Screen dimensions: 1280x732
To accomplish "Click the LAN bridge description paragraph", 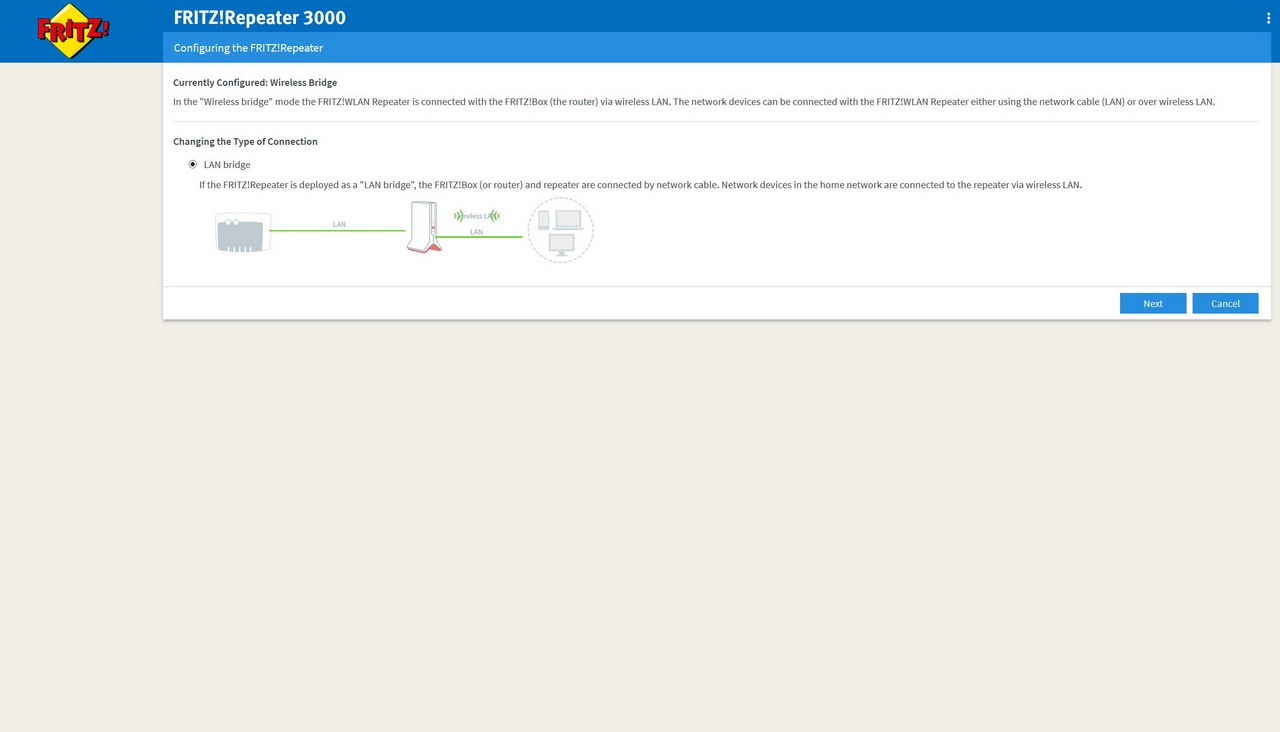I will click(640, 185).
